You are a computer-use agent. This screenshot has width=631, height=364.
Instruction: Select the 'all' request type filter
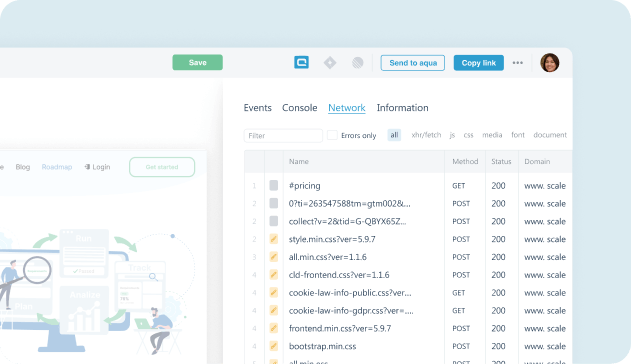(394, 135)
